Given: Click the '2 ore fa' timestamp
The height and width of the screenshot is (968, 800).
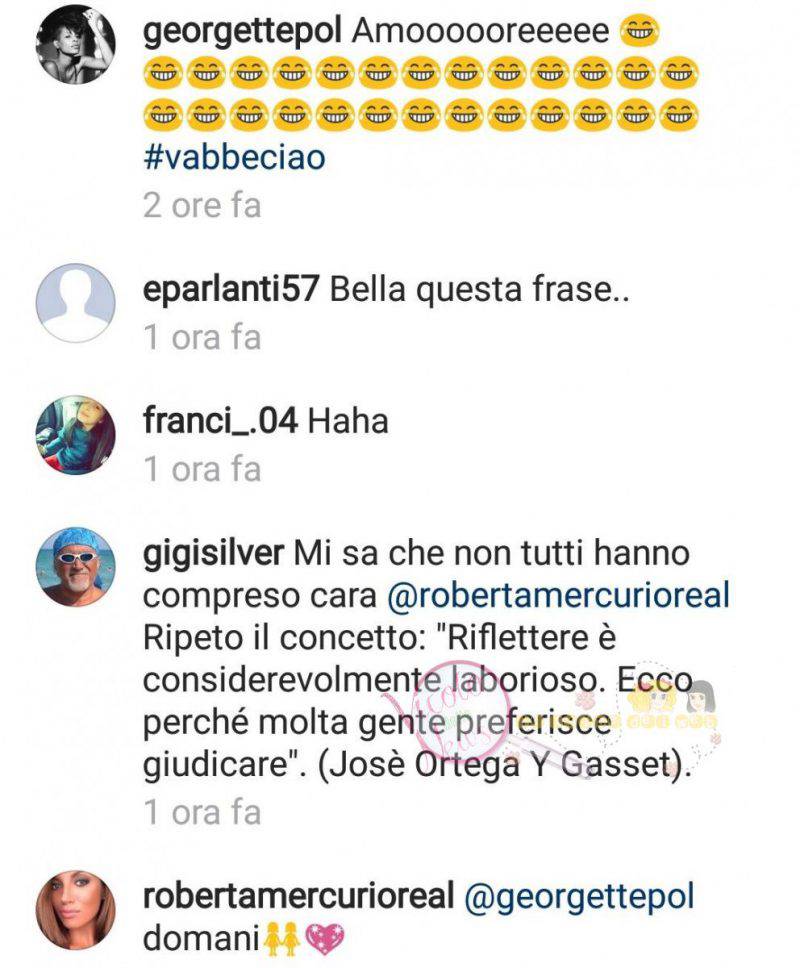Looking at the screenshot, I should click(x=202, y=205).
